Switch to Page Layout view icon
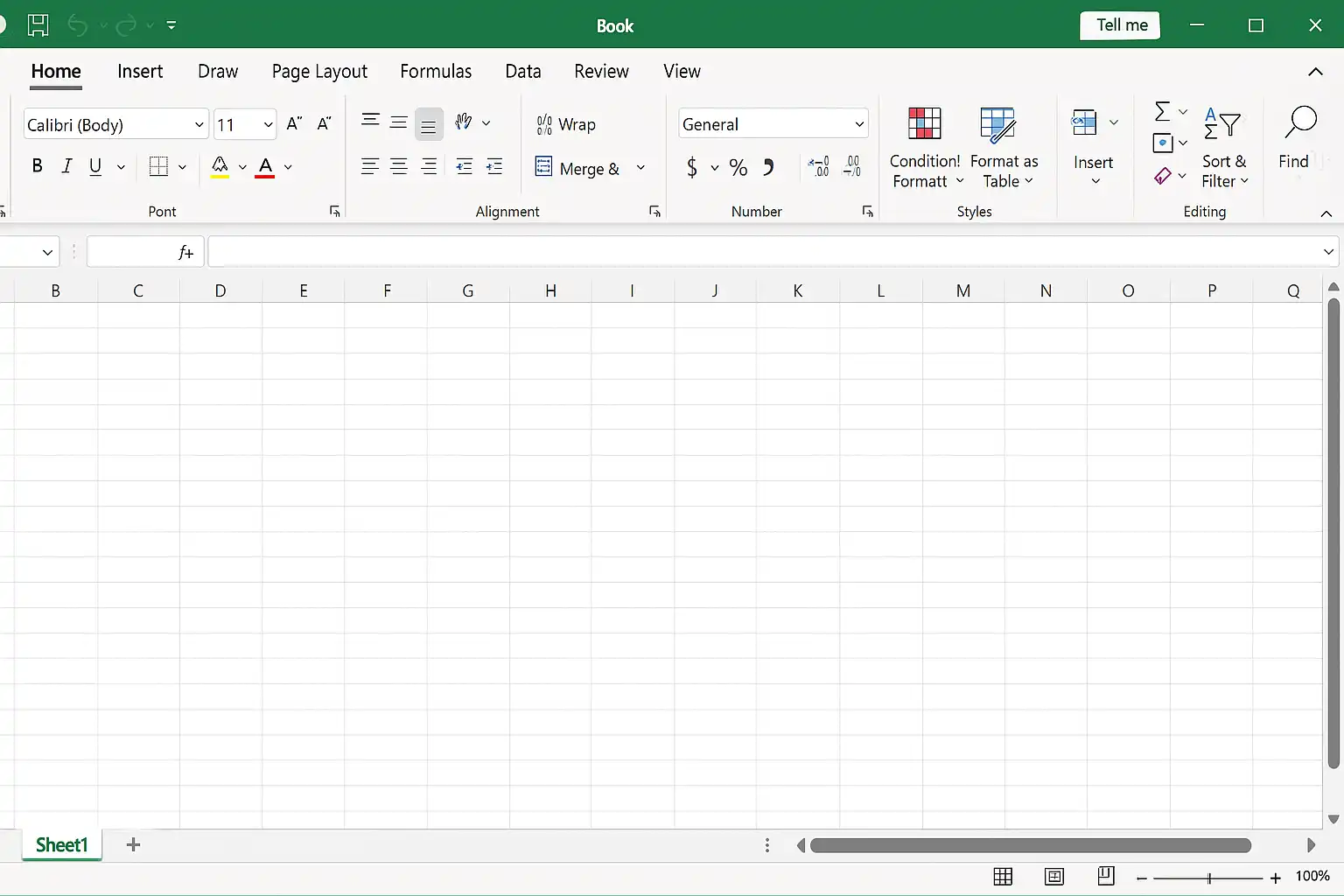1344x896 pixels. pos(1054,876)
